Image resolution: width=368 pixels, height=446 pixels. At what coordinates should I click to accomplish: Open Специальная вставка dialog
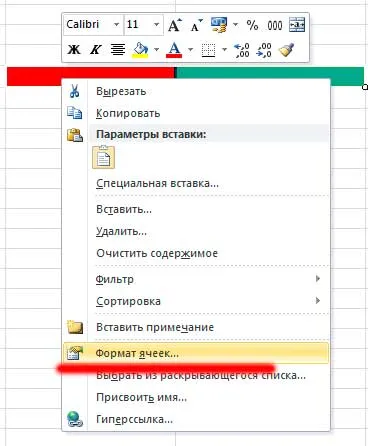(196, 183)
